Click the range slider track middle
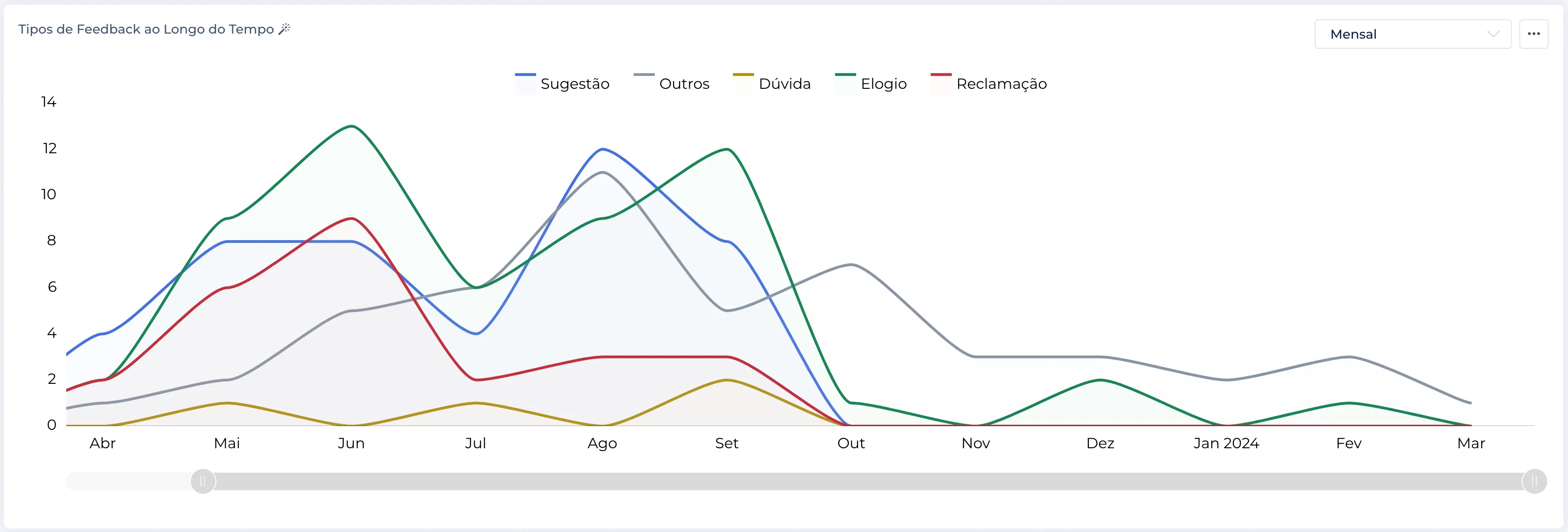 (x=869, y=481)
